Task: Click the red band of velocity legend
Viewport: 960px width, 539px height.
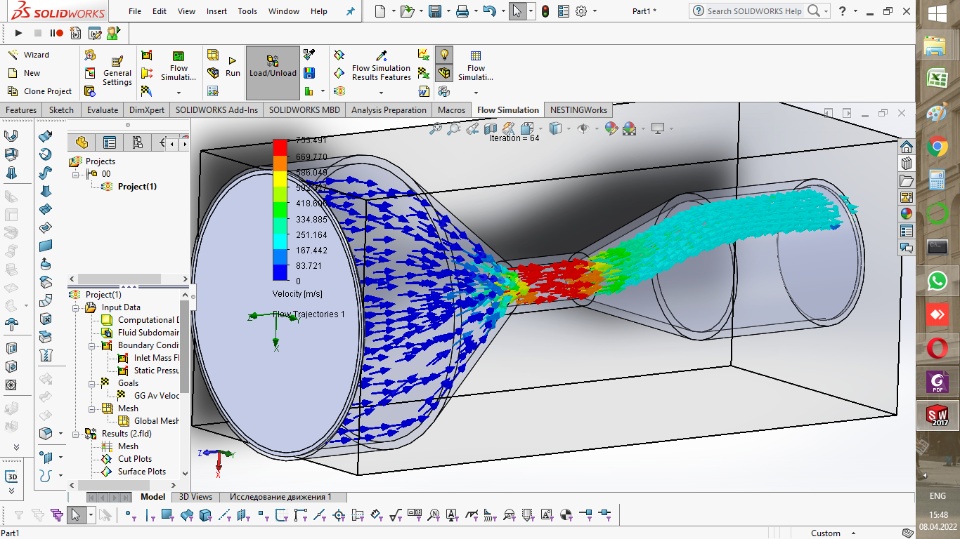Action: (279, 148)
